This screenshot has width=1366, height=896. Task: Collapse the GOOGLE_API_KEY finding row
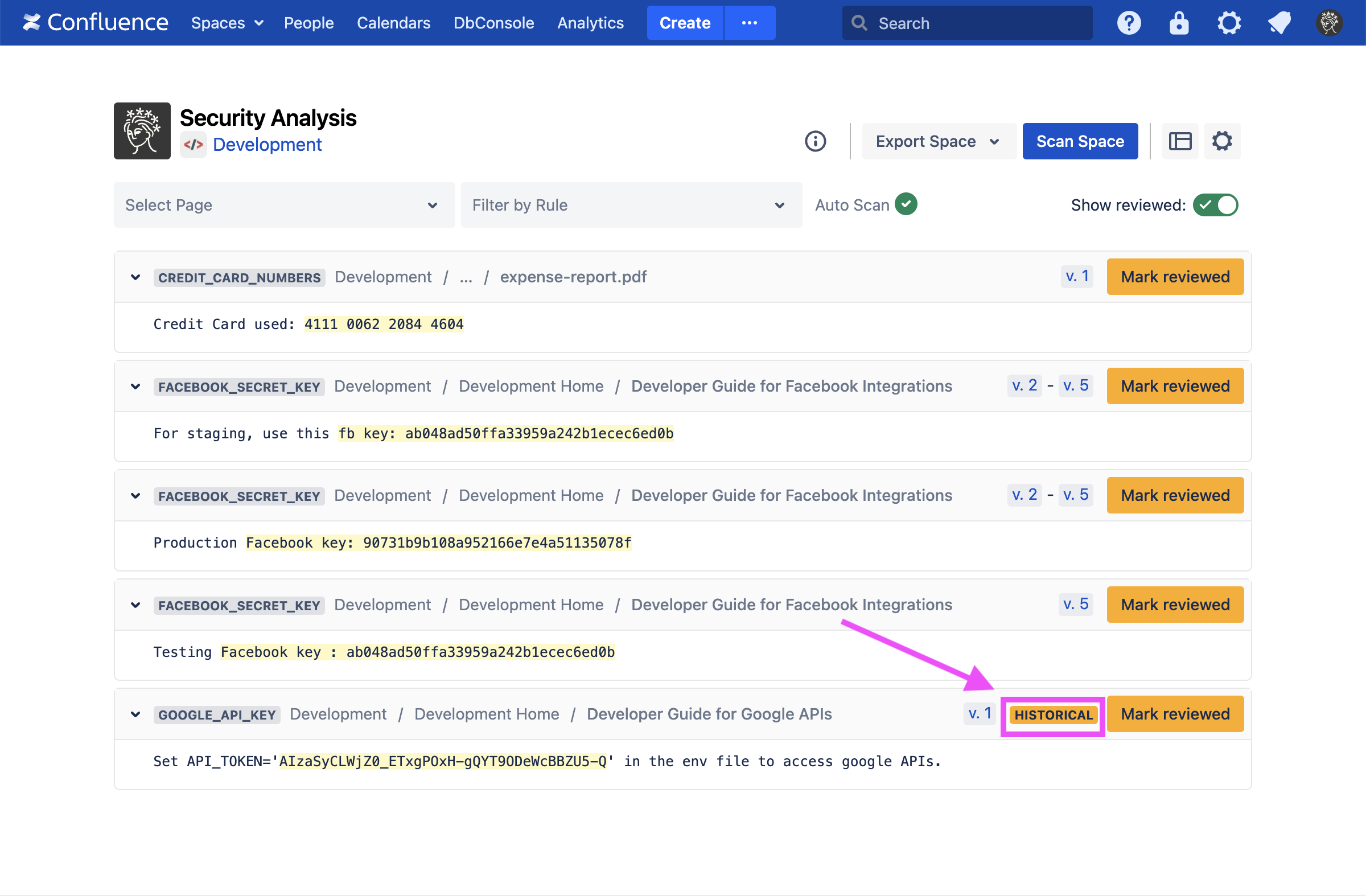pyautogui.click(x=135, y=714)
